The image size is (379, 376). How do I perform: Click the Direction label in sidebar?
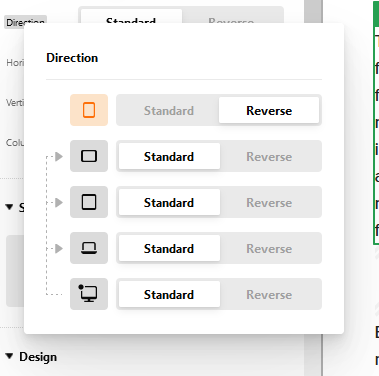pyautogui.click(x=25, y=22)
